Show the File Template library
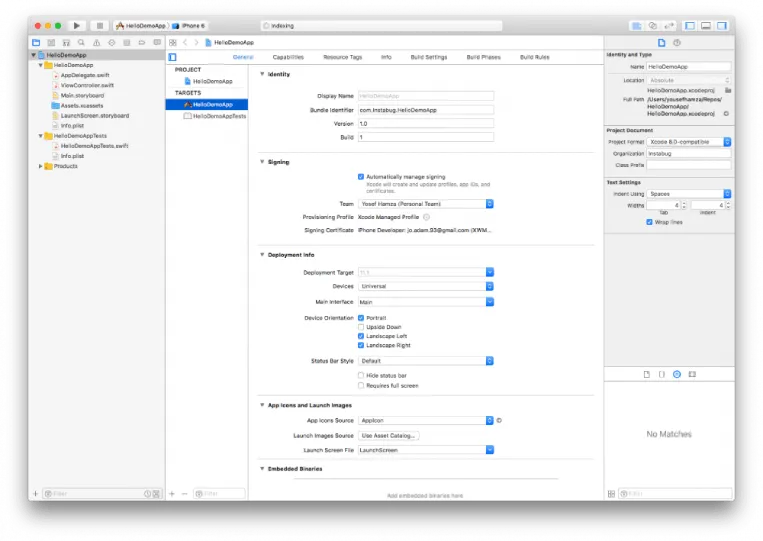The image size is (763, 541). (647, 374)
